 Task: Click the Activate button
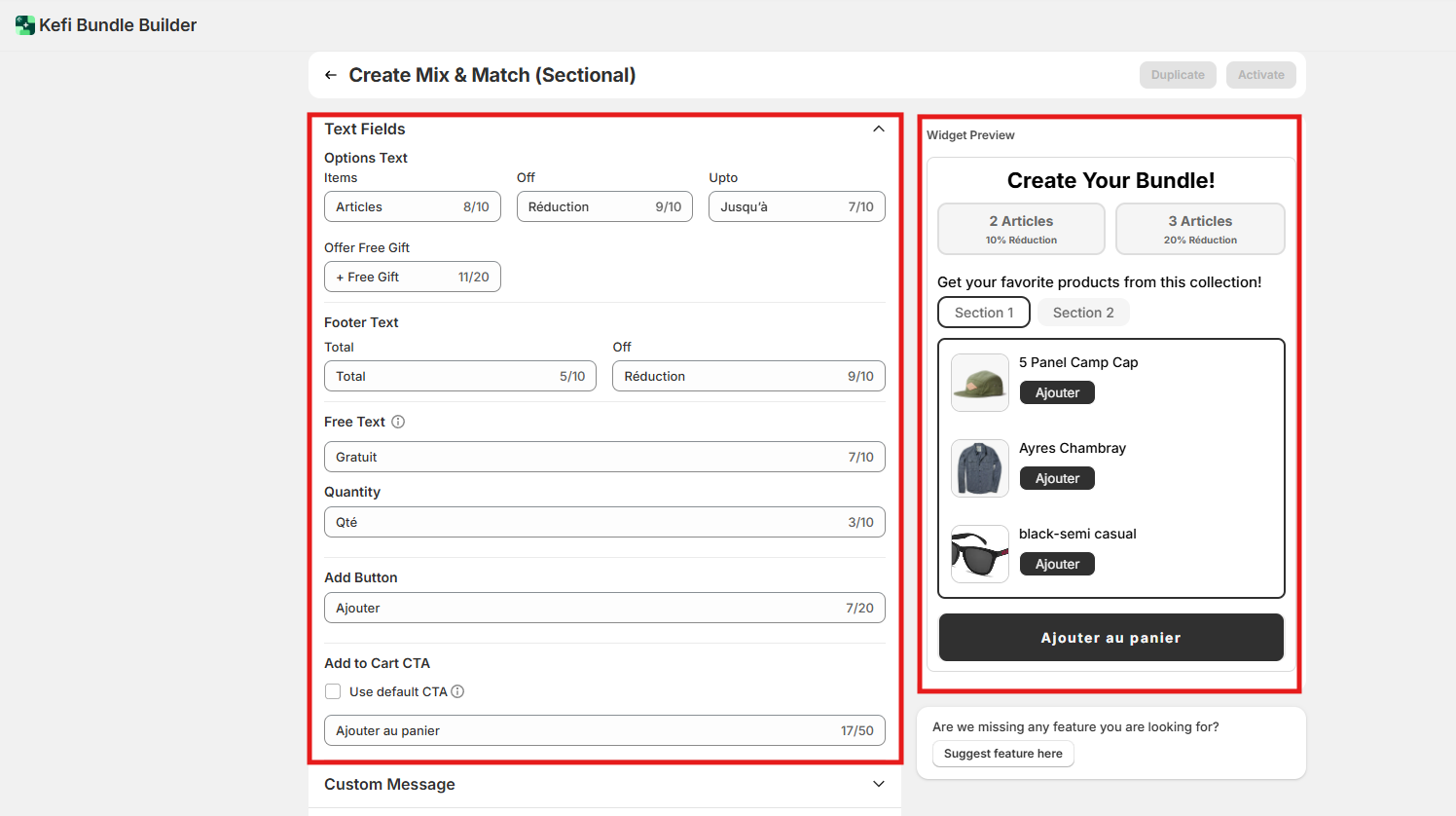(1260, 75)
